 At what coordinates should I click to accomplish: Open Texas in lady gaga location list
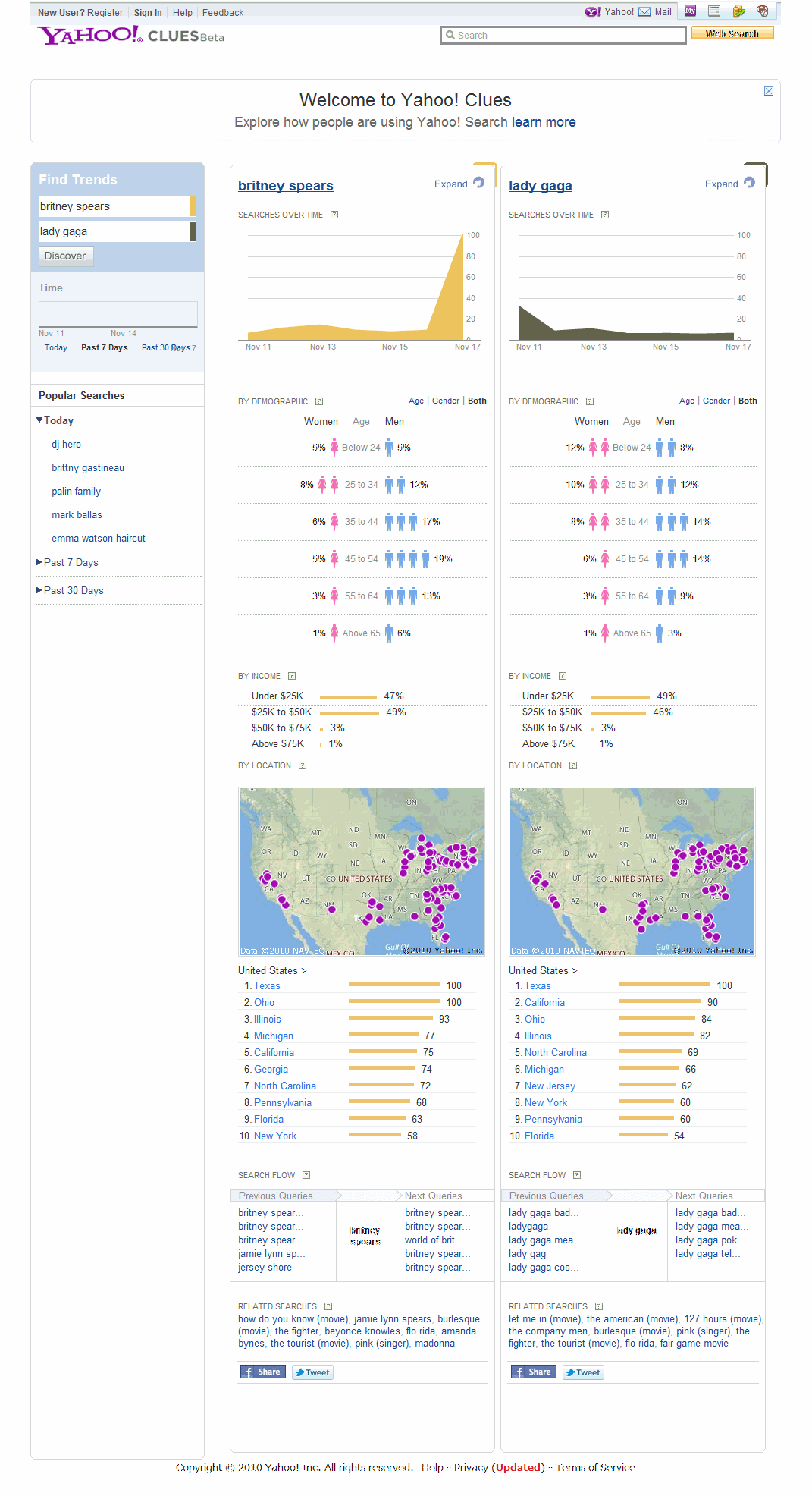point(538,985)
